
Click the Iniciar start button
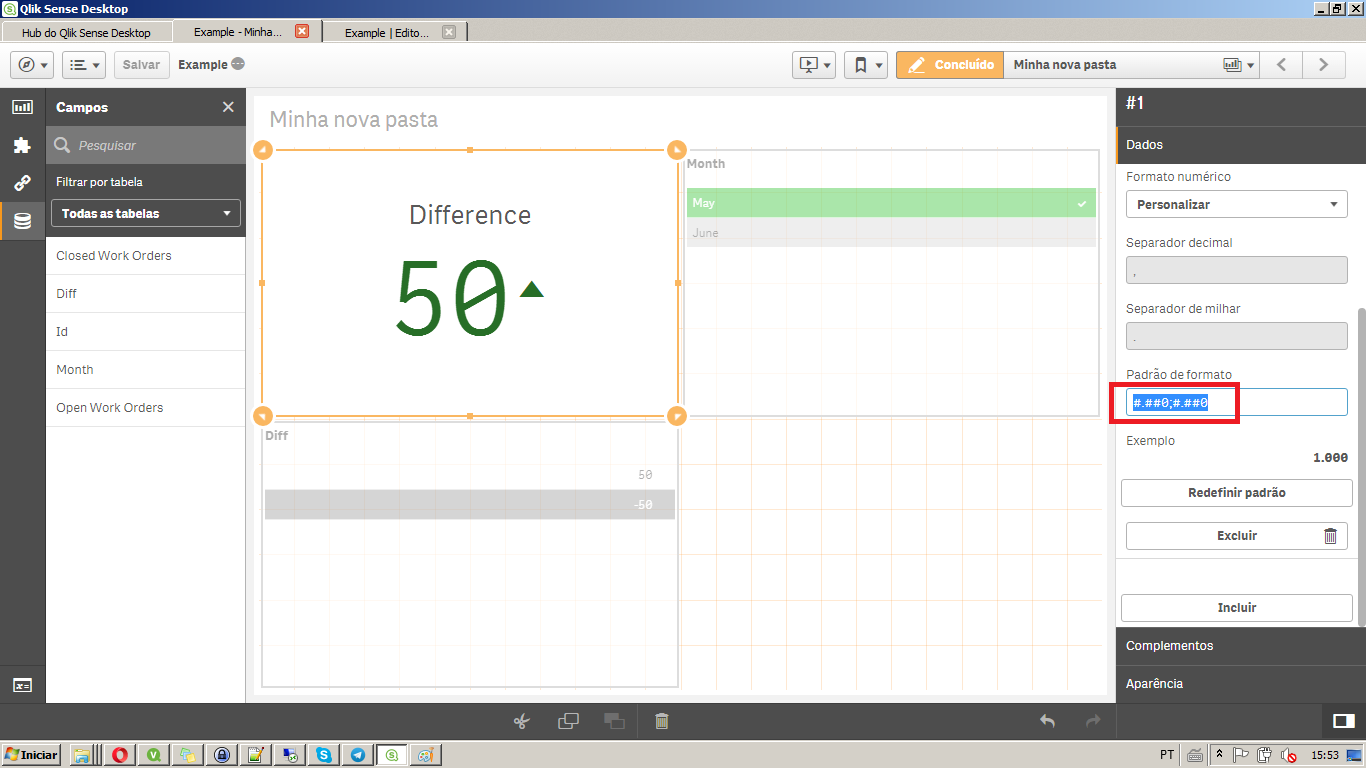[x=31, y=754]
